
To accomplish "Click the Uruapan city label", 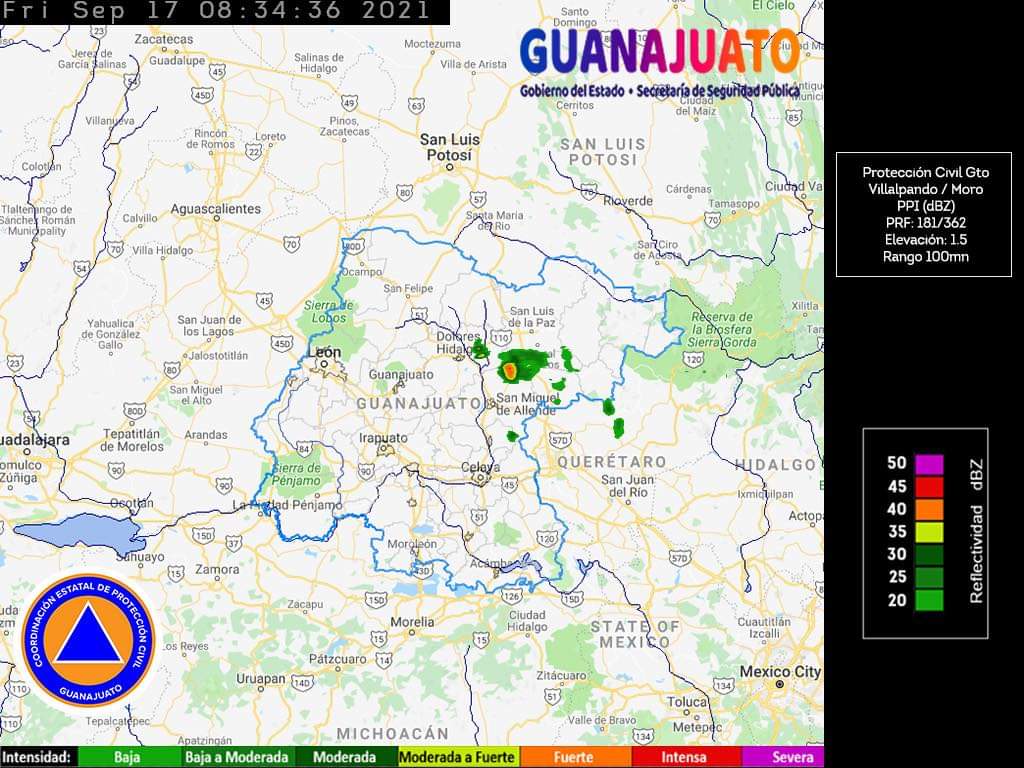I will point(261,679).
